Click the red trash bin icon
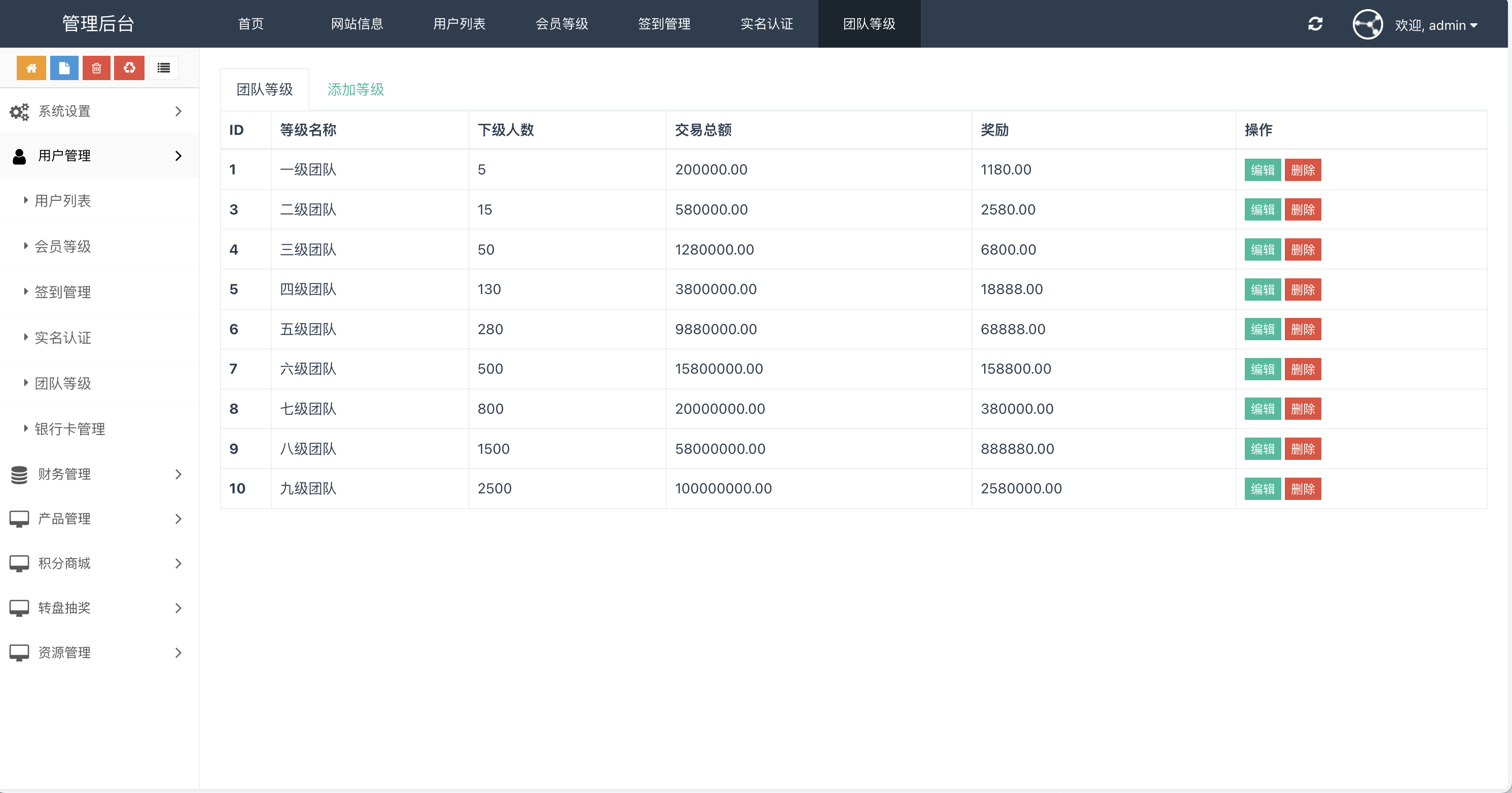The height and width of the screenshot is (793, 1512). [x=97, y=67]
